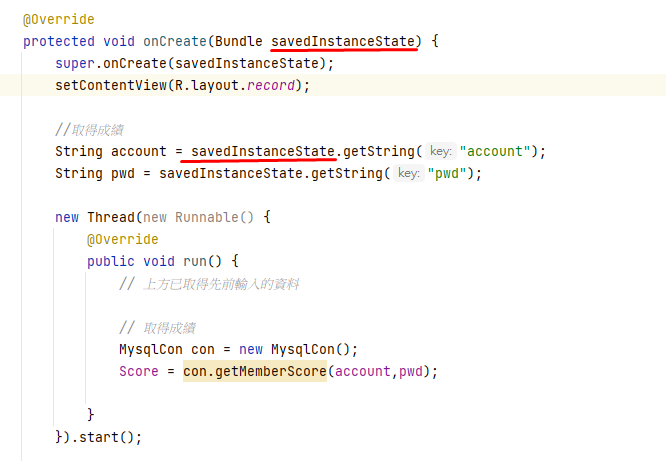Screen dimensions: 666x461
Task: Click the Score field assignment
Action: [x=139, y=371]
